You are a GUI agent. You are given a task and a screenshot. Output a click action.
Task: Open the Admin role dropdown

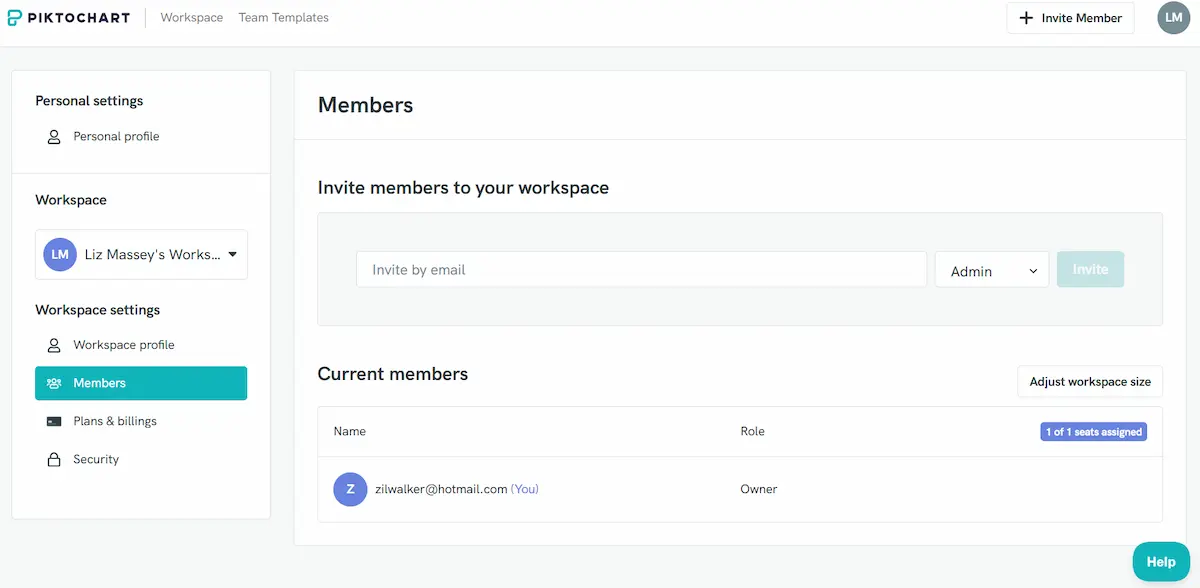click(992, 270)
